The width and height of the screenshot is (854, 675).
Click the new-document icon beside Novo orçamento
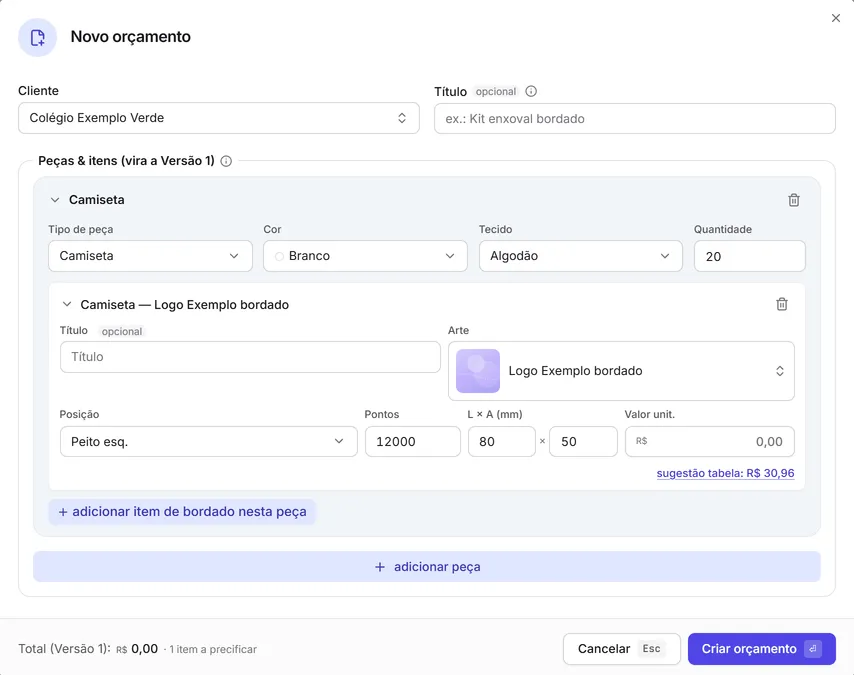[x=38, y=38]
